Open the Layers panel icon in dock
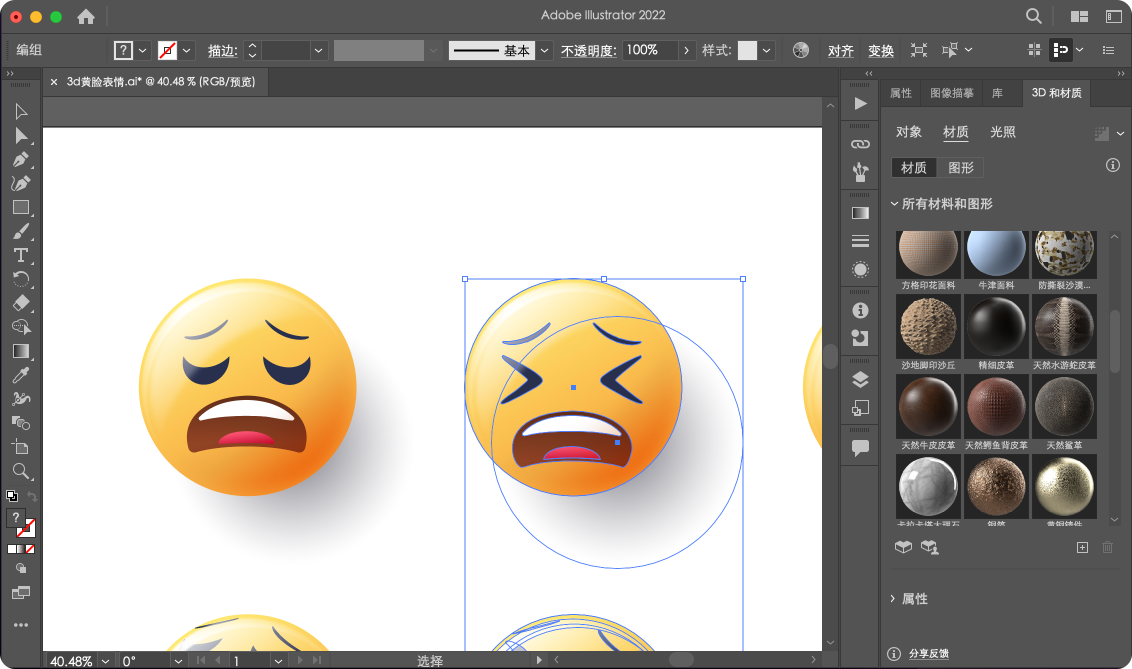 [860, 379]
